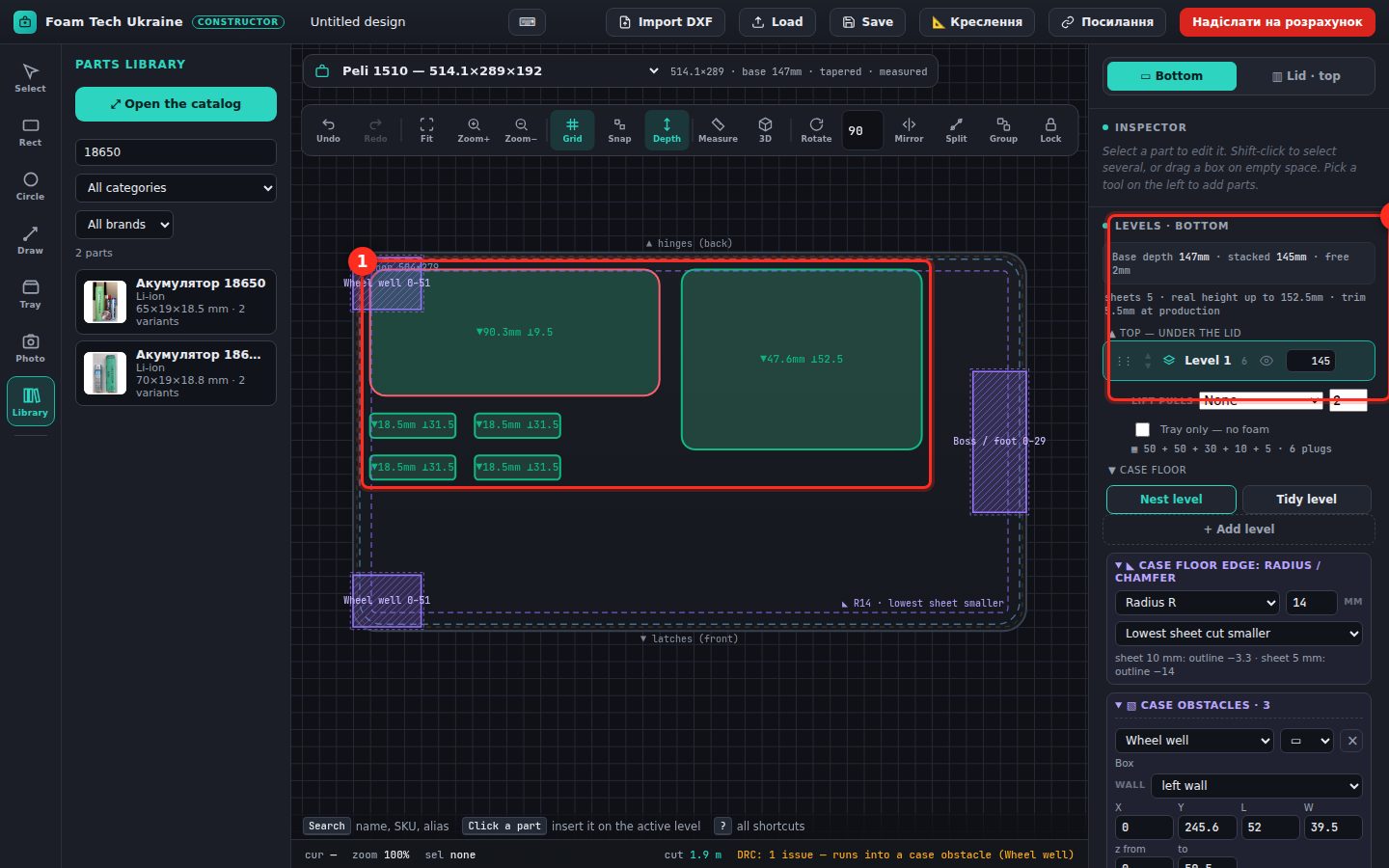
Task: Toggle Level 1 visibility eye
Action: coord(1266,361)
